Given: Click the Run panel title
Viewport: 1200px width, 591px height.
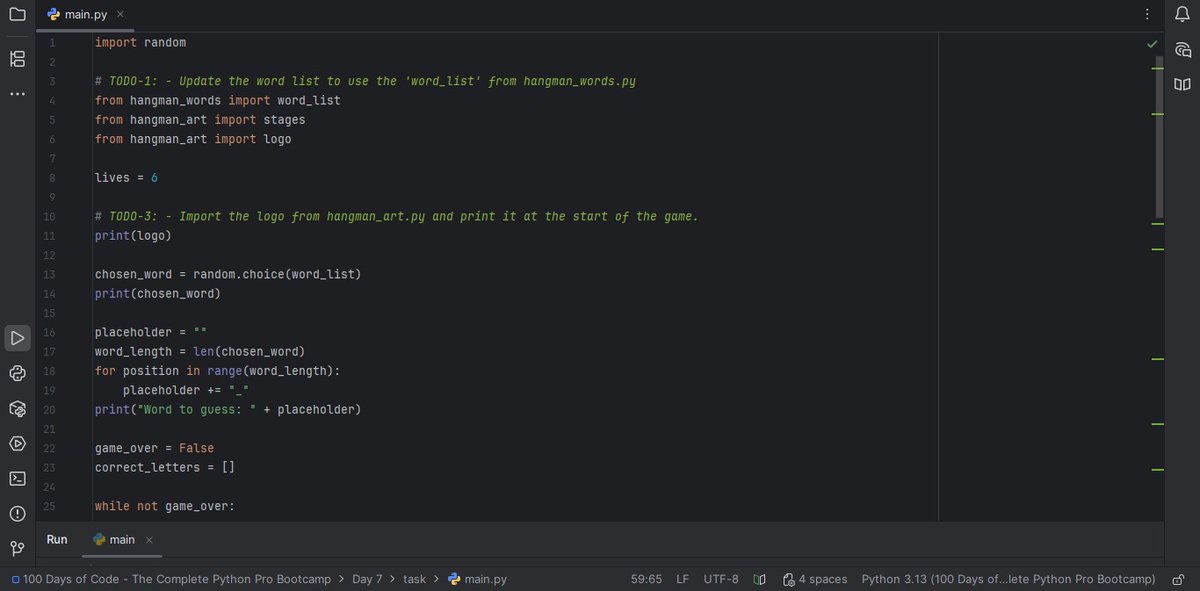Looking at the screenshot, I should (x=57, y=540).
